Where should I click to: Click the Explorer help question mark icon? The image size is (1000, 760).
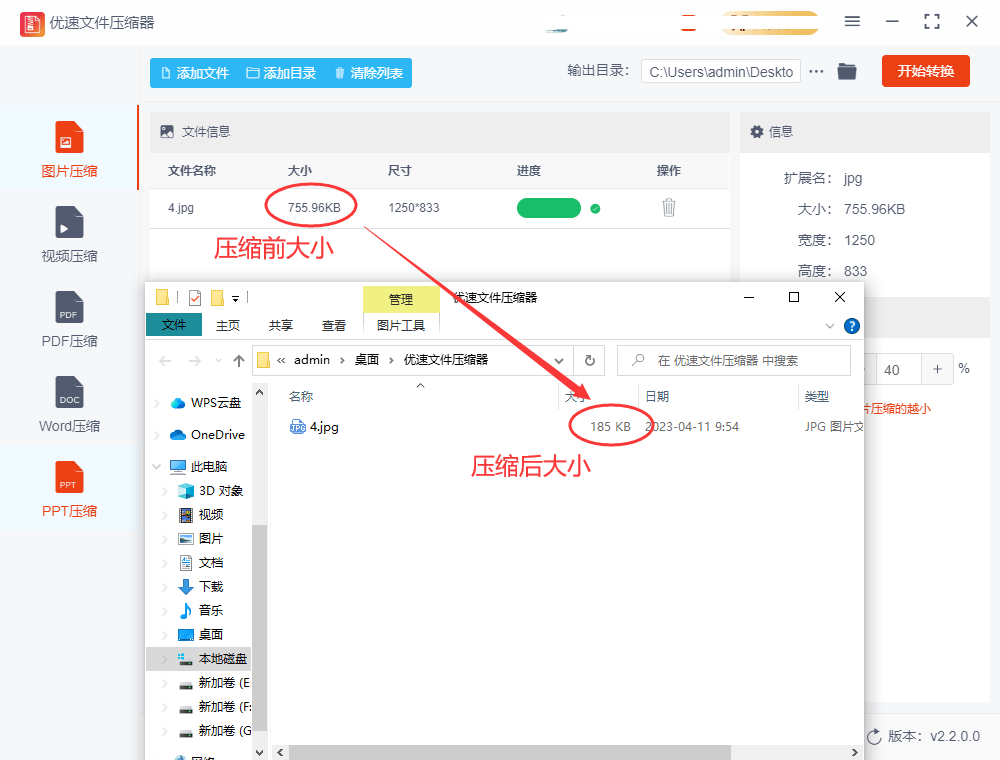coord(851,326)
